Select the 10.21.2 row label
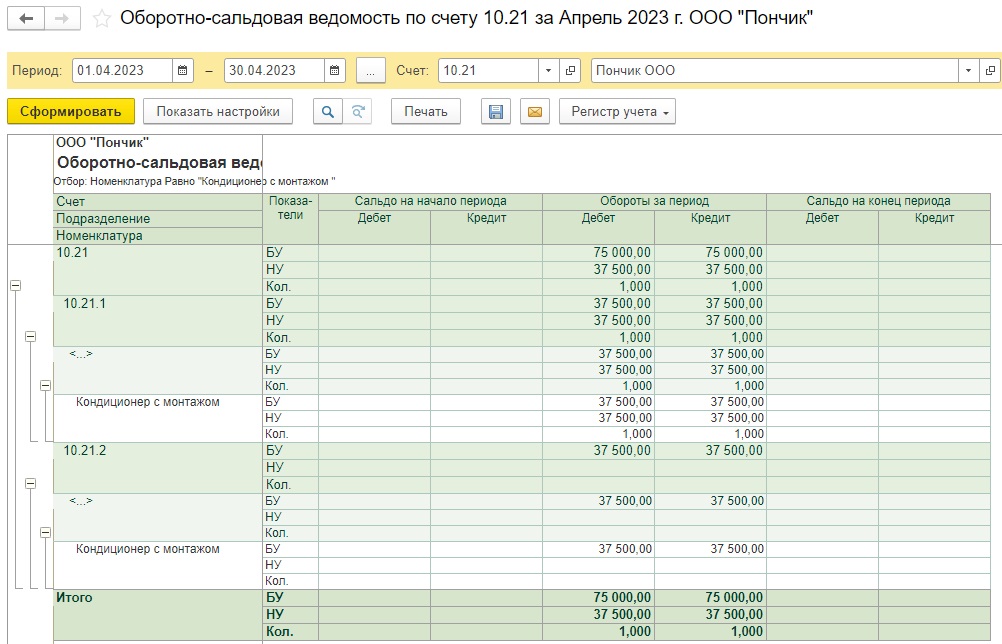Image resolution: width=1002 pixels, height=644 pixels. (x=84, y=450)
